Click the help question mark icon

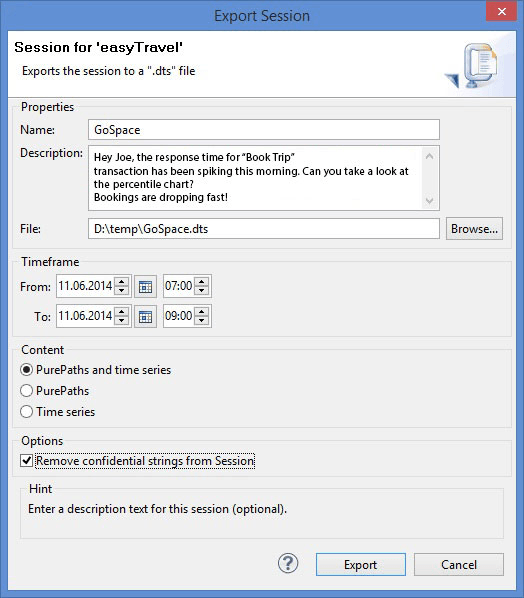(x=288, y=563)
